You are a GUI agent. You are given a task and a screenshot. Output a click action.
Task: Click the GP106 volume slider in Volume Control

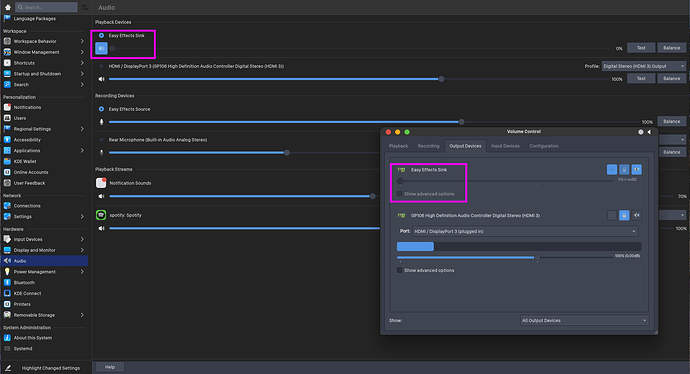505,257
